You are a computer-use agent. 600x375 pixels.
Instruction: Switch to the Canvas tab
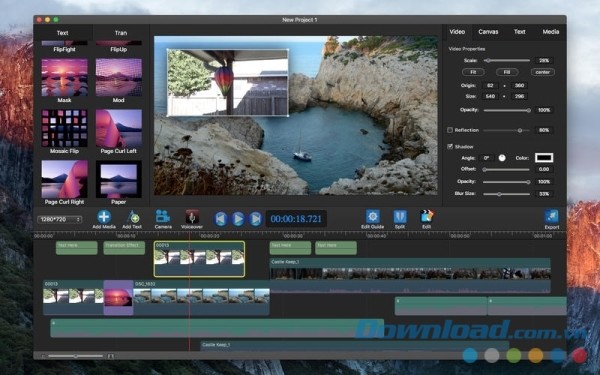click(488, 32)
